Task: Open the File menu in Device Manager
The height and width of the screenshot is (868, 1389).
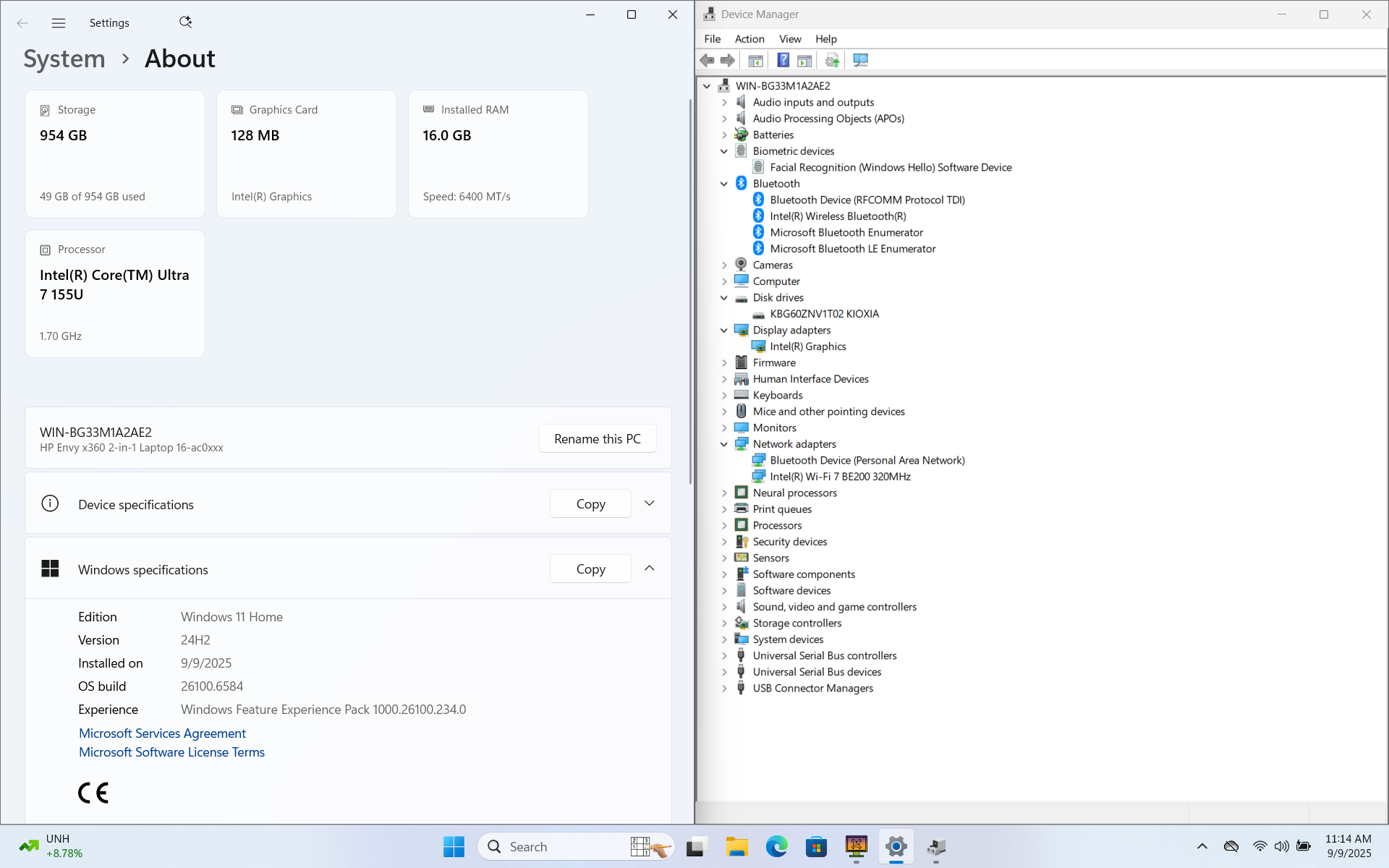Action: point(713,39)
